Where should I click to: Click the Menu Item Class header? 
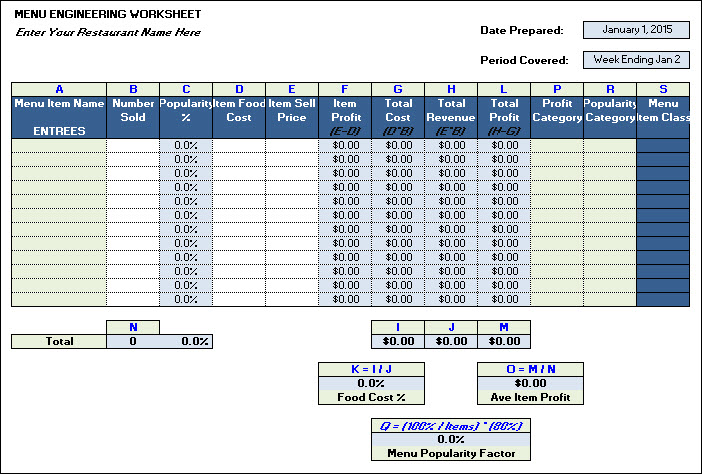pyautogui.click(x=663, y=117)
